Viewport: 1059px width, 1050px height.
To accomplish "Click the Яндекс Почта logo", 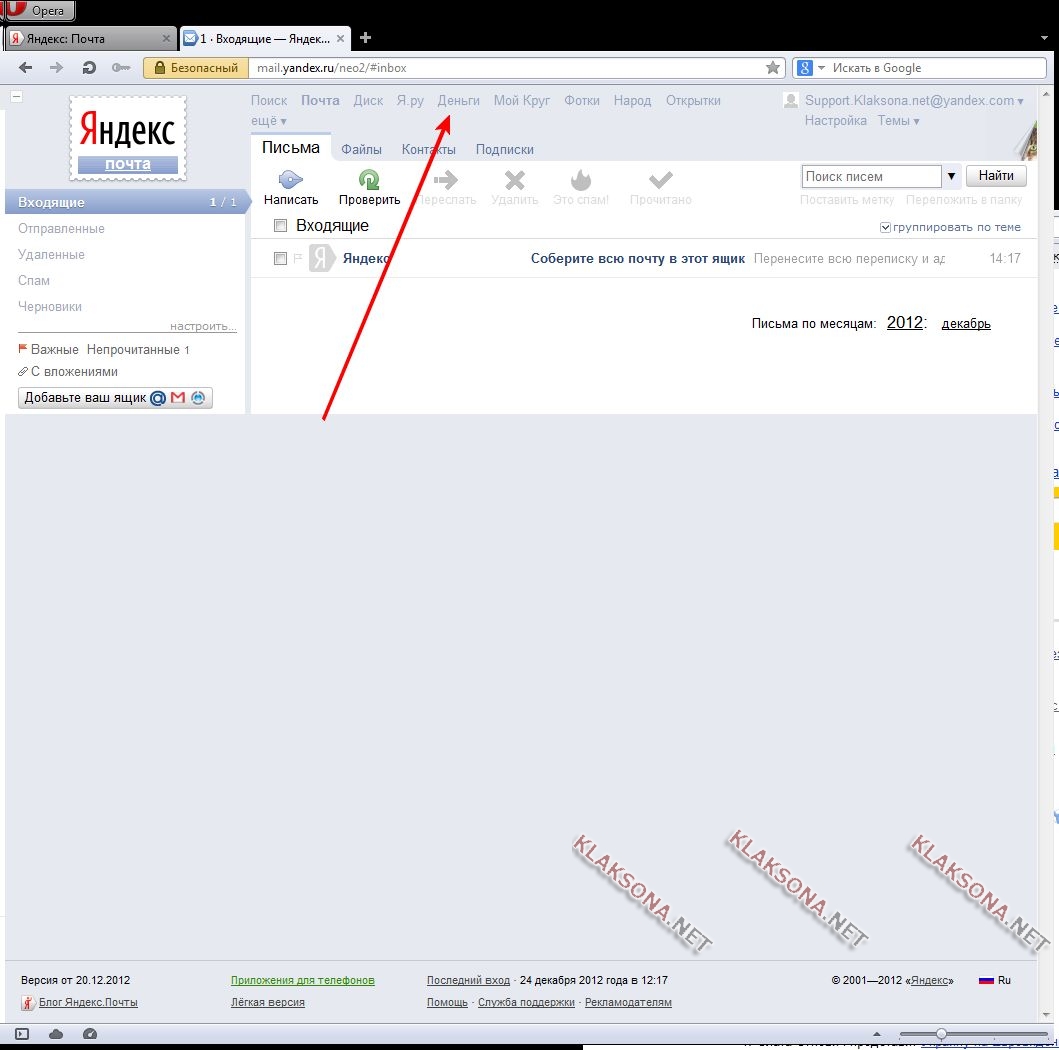I will click(128, 138).
